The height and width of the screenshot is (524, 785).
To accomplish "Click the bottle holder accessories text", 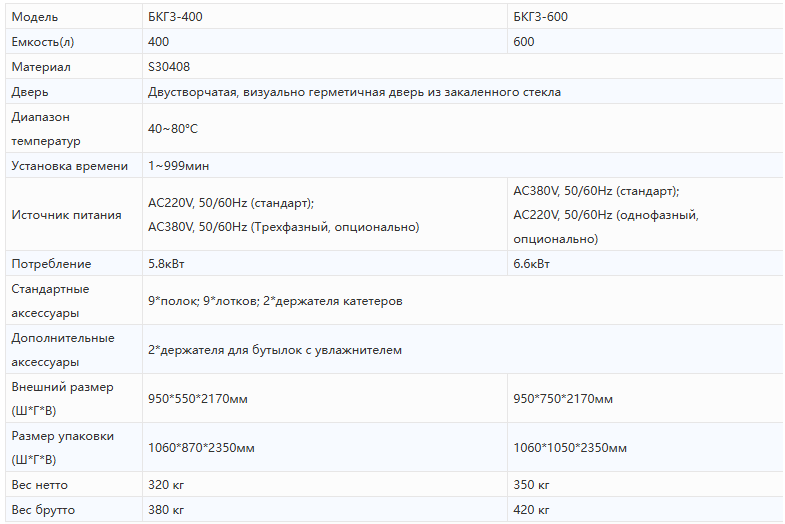I will (274, 350).
